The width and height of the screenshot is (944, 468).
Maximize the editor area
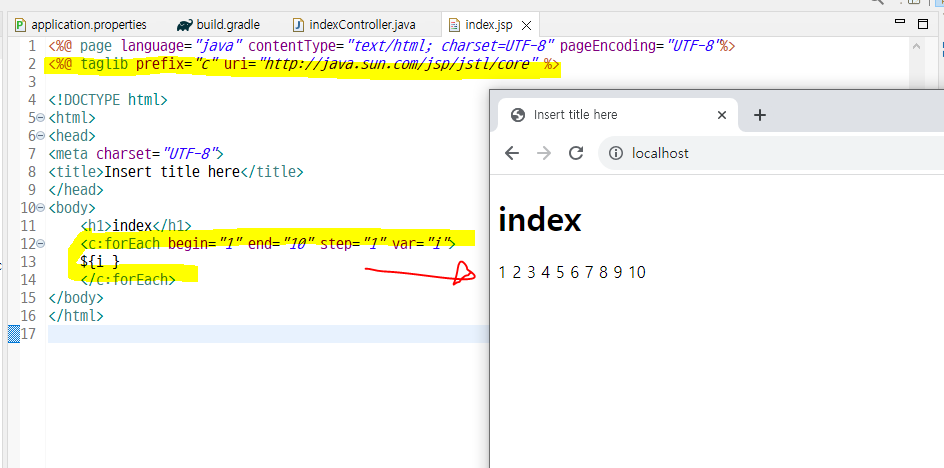coord(922,24)
